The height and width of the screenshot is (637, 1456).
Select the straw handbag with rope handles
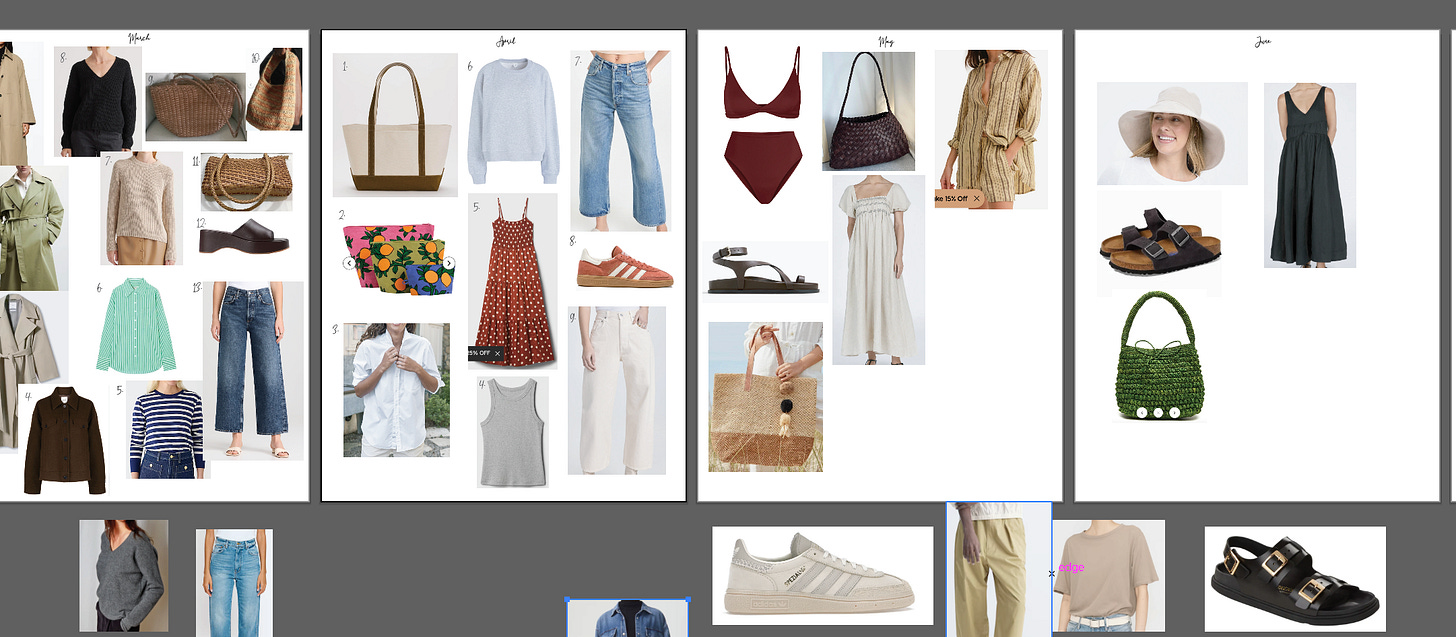(x=246, y=182)
